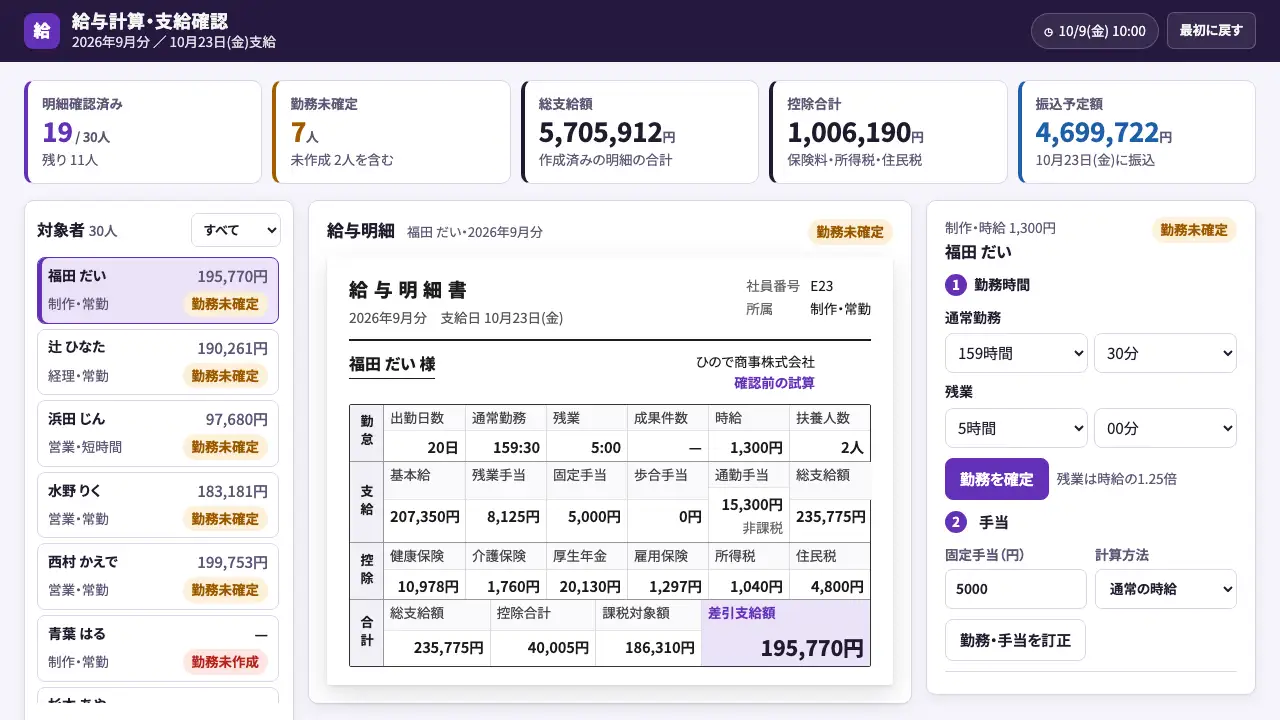
Task: Click the 通勤手当 15,300円 cell
Action: pyautogui.click(x=749, y=500)
